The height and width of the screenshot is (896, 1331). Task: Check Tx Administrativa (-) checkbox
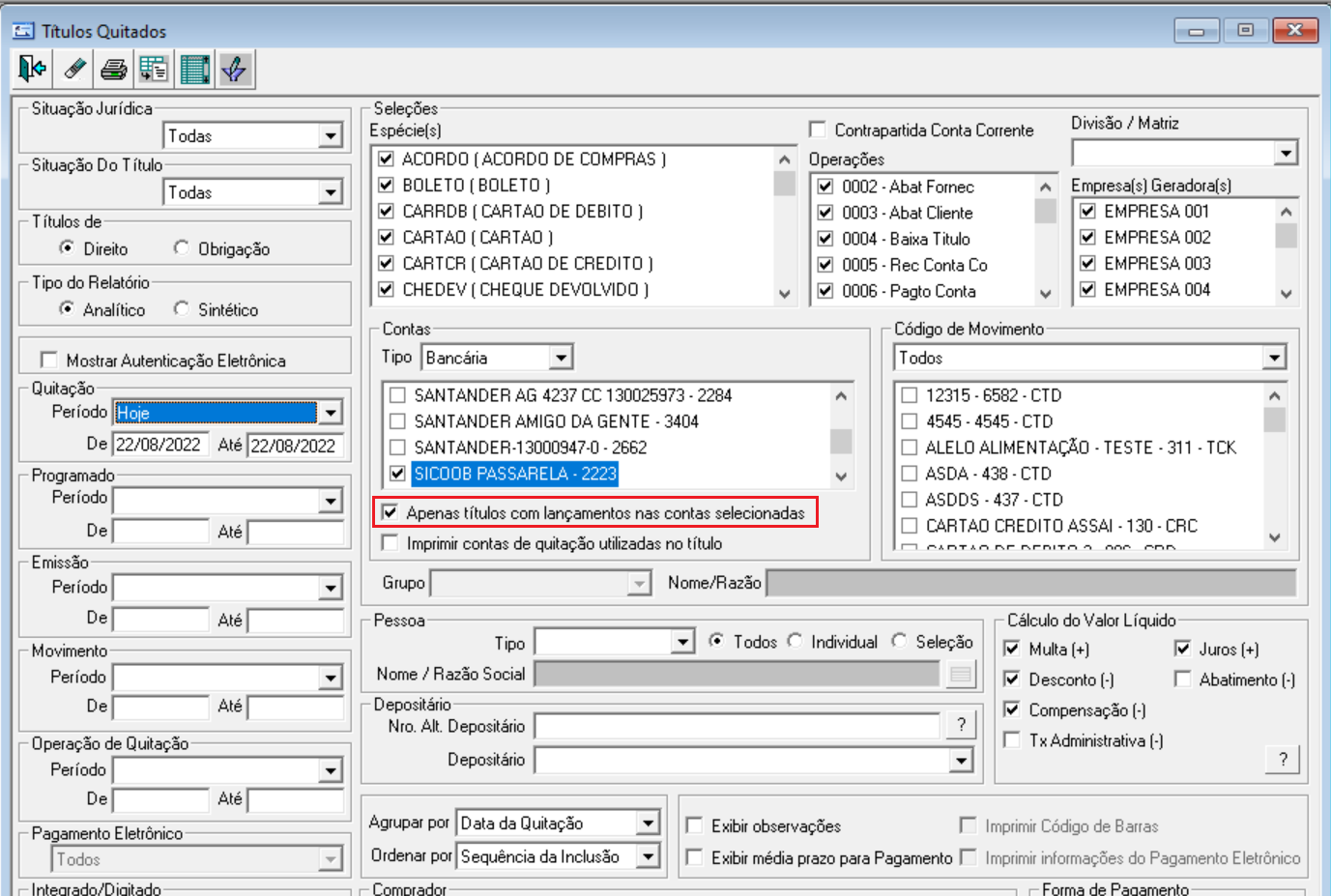1012,740
